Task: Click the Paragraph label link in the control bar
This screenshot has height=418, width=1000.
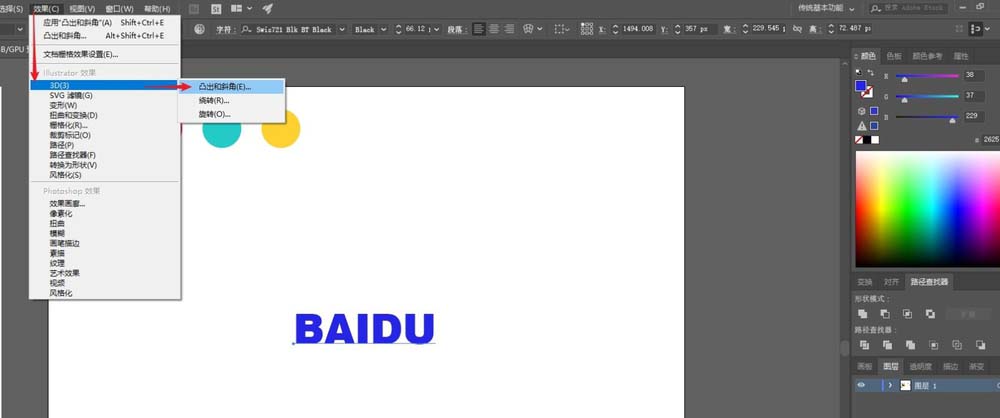Action: point(455,30)
